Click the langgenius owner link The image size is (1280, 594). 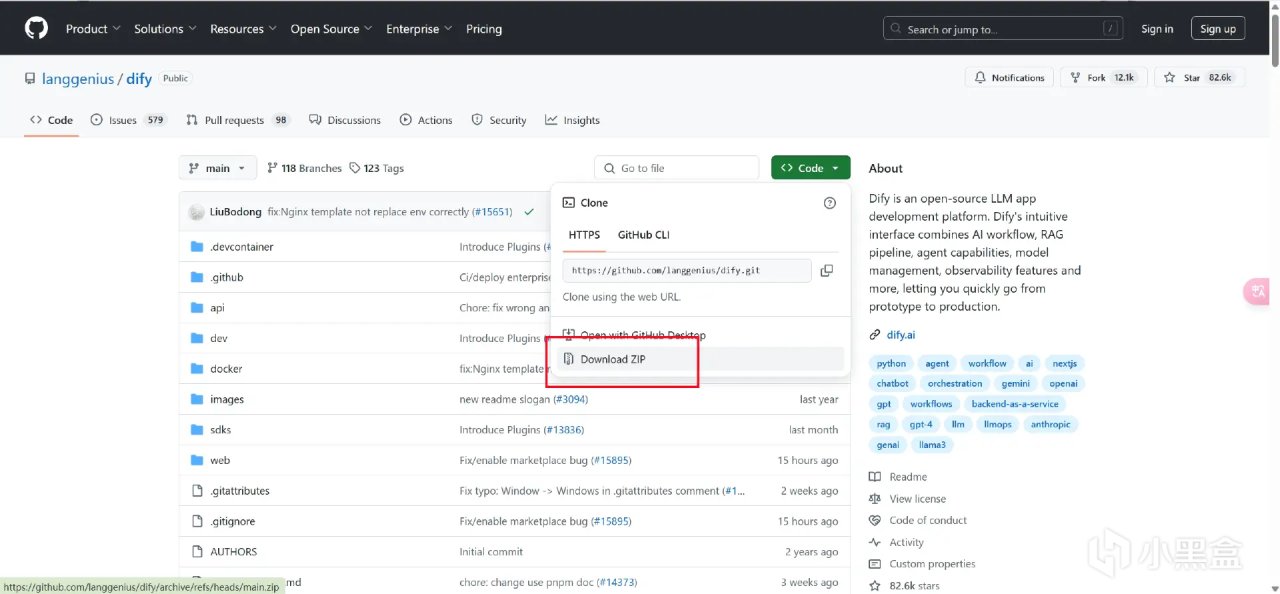(x=80, y=78)
